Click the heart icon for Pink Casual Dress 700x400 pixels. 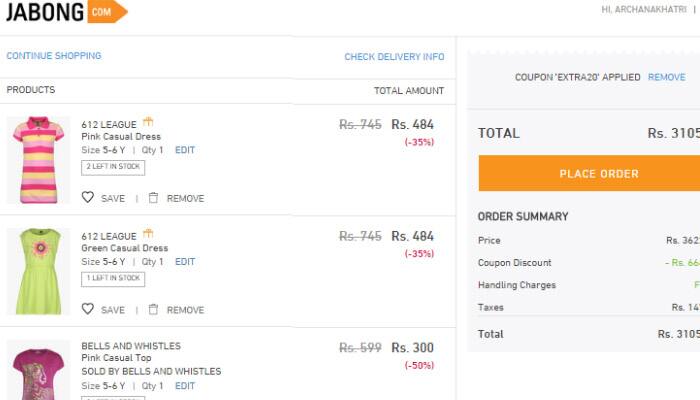(x=88, y=197)
